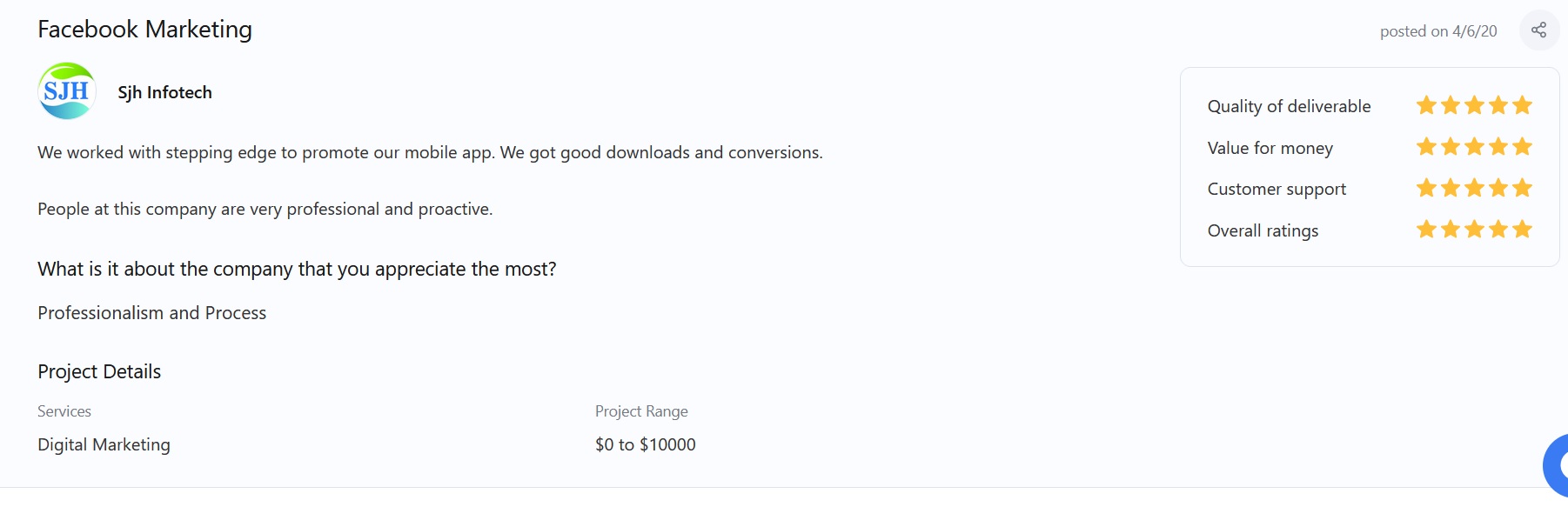Click the share icon next to posted date
This screenshot has width=1568, height=507.
pos(1538,30)
